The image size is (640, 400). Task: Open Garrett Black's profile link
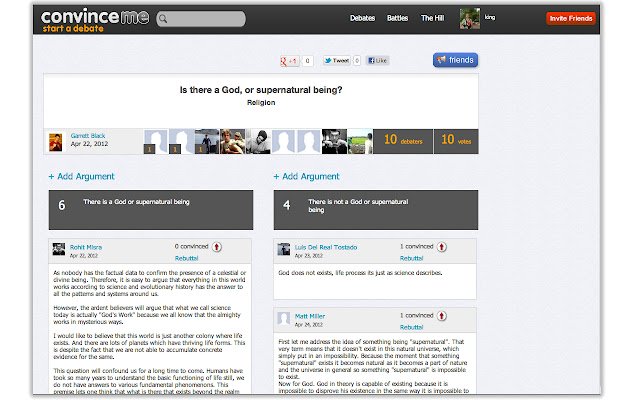(x=88, y=136)
